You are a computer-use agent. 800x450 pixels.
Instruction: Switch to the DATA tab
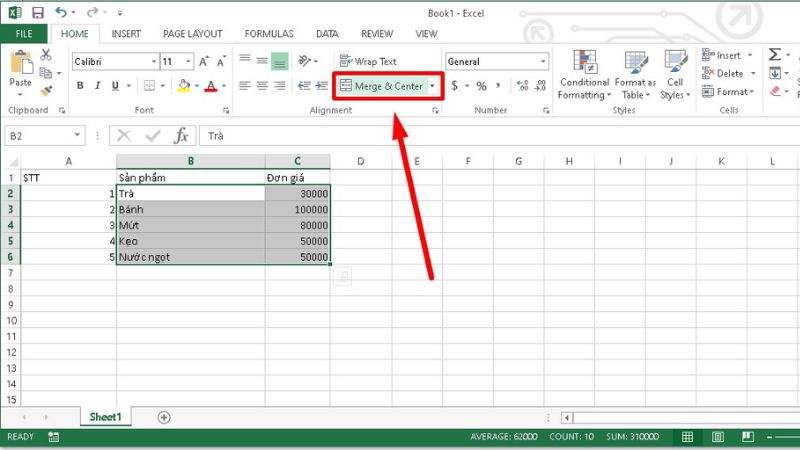(x=327, y=34)
